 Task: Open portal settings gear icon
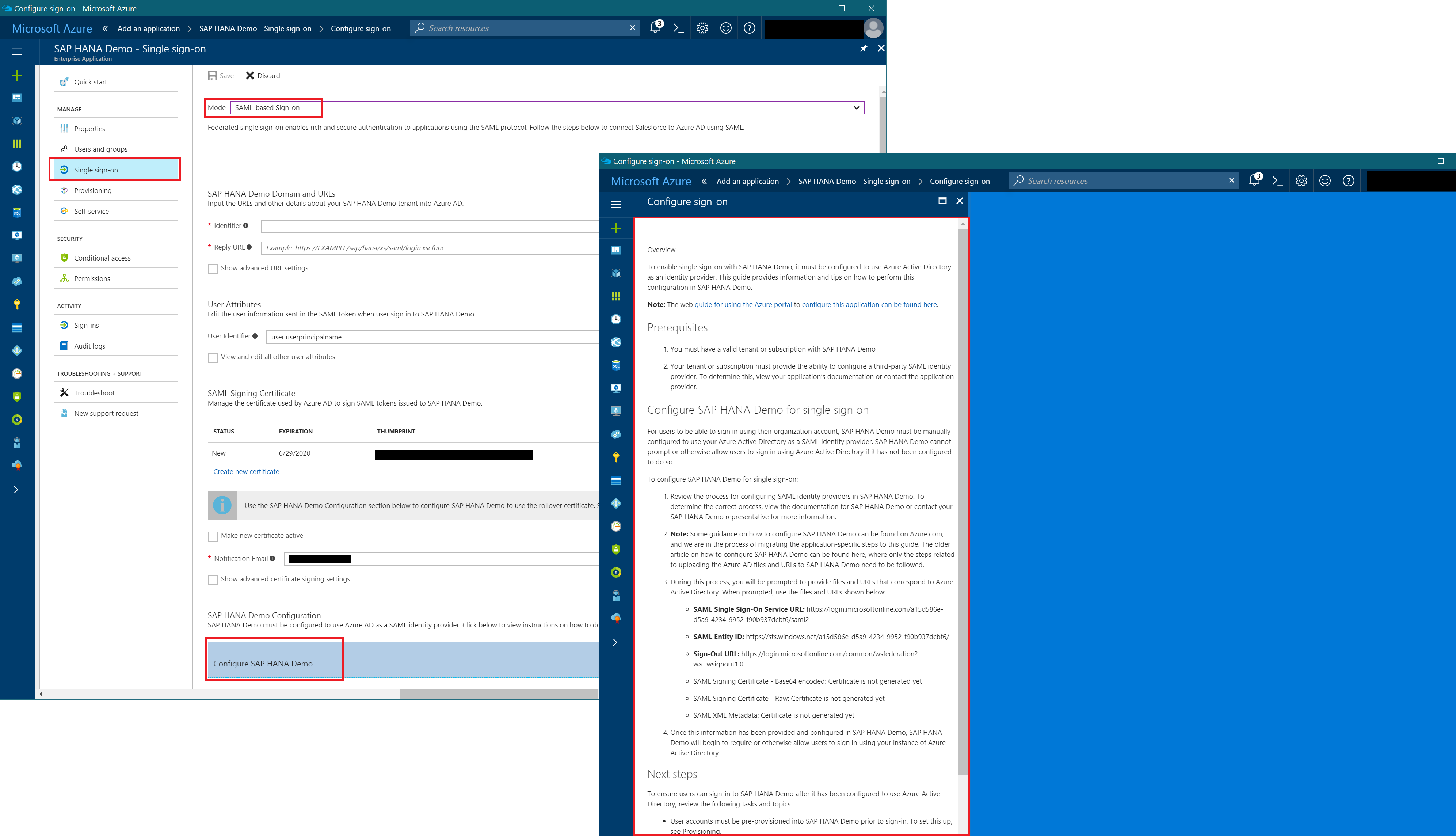click(702, 28)
